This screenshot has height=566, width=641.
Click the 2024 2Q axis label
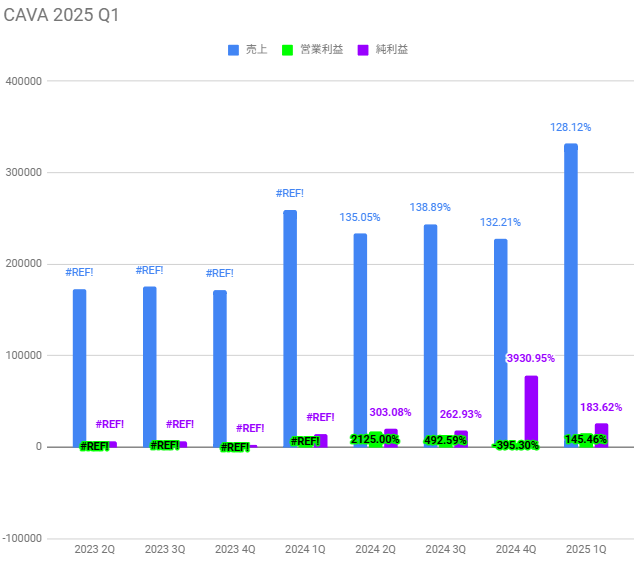(375, 549)
